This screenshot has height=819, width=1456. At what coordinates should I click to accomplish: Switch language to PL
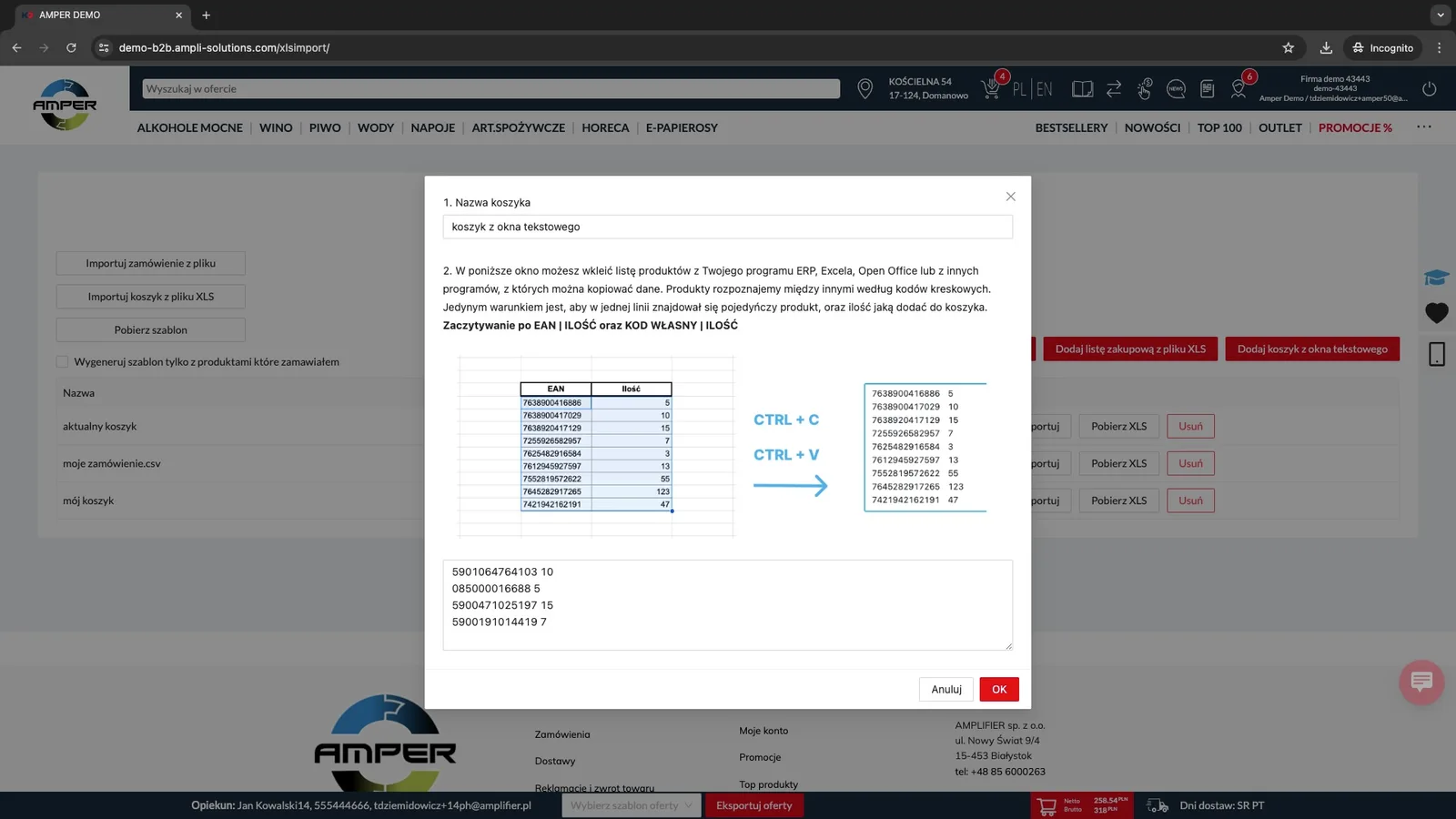coord(1019,89)
